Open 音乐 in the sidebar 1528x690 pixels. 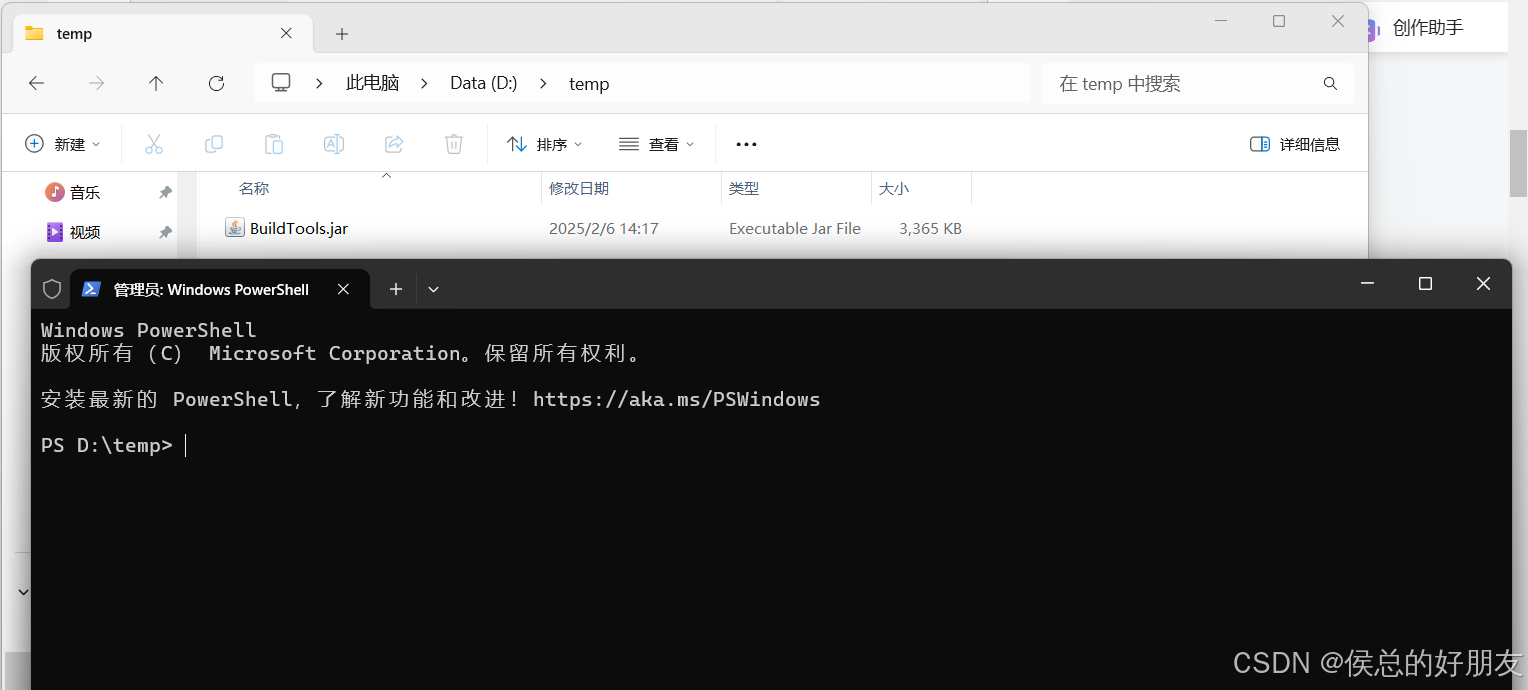[85, 192]
